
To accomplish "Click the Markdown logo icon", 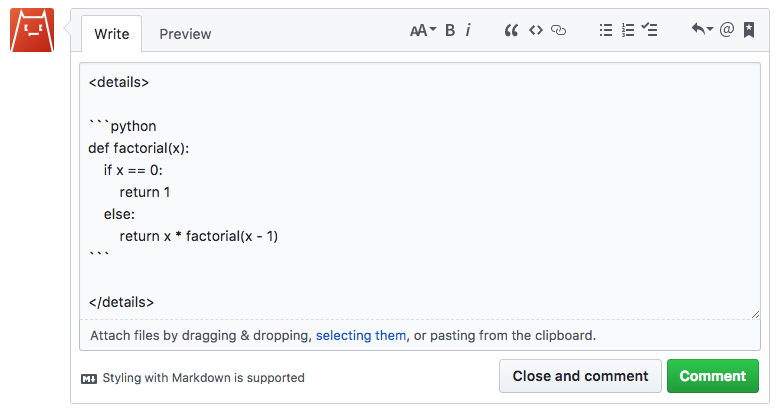I will click(x=89, y=379).
